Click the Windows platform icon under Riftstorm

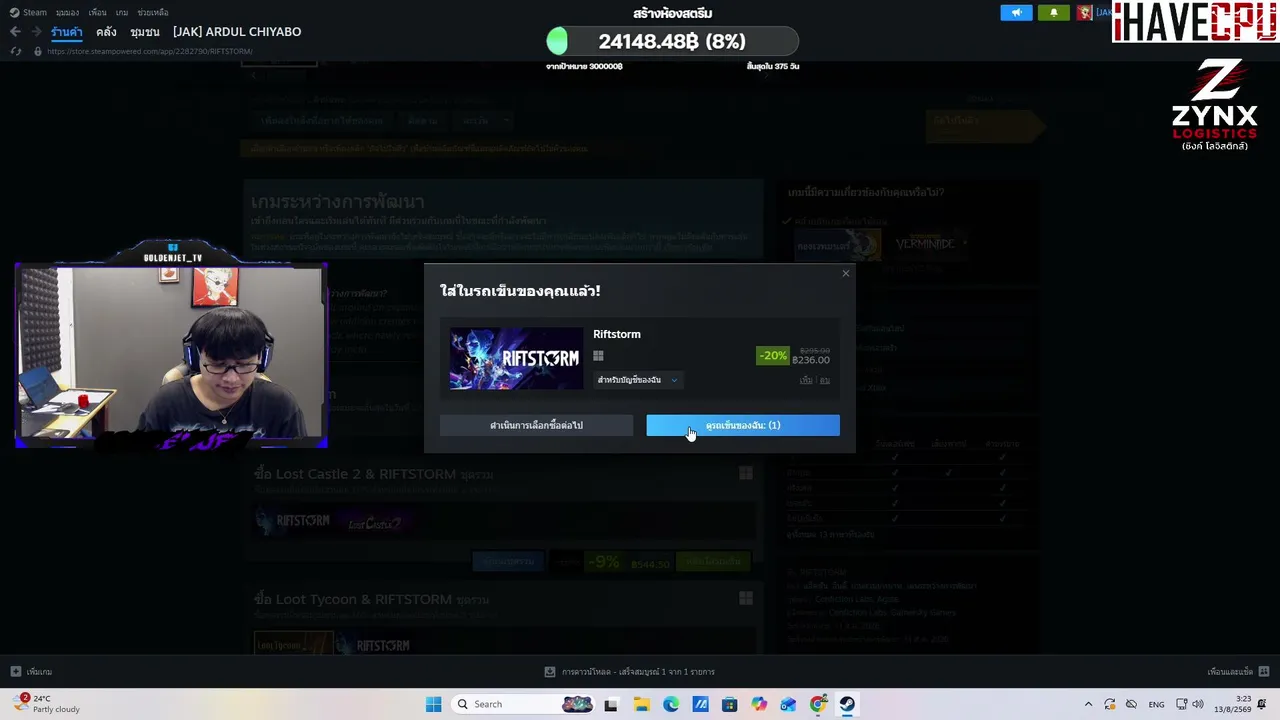tap(598, 356)
